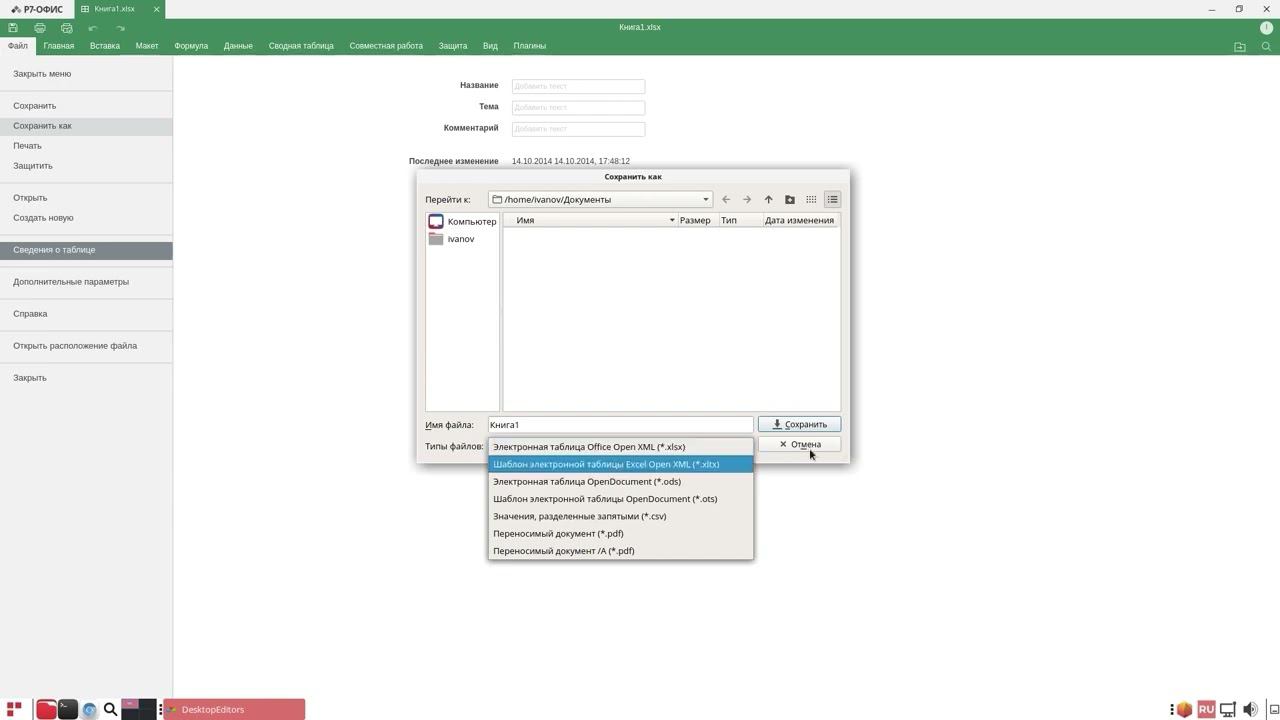
Task: Open the Chromium browser from the taskbar
Action: pyautogui.click(x=89, y=709)
